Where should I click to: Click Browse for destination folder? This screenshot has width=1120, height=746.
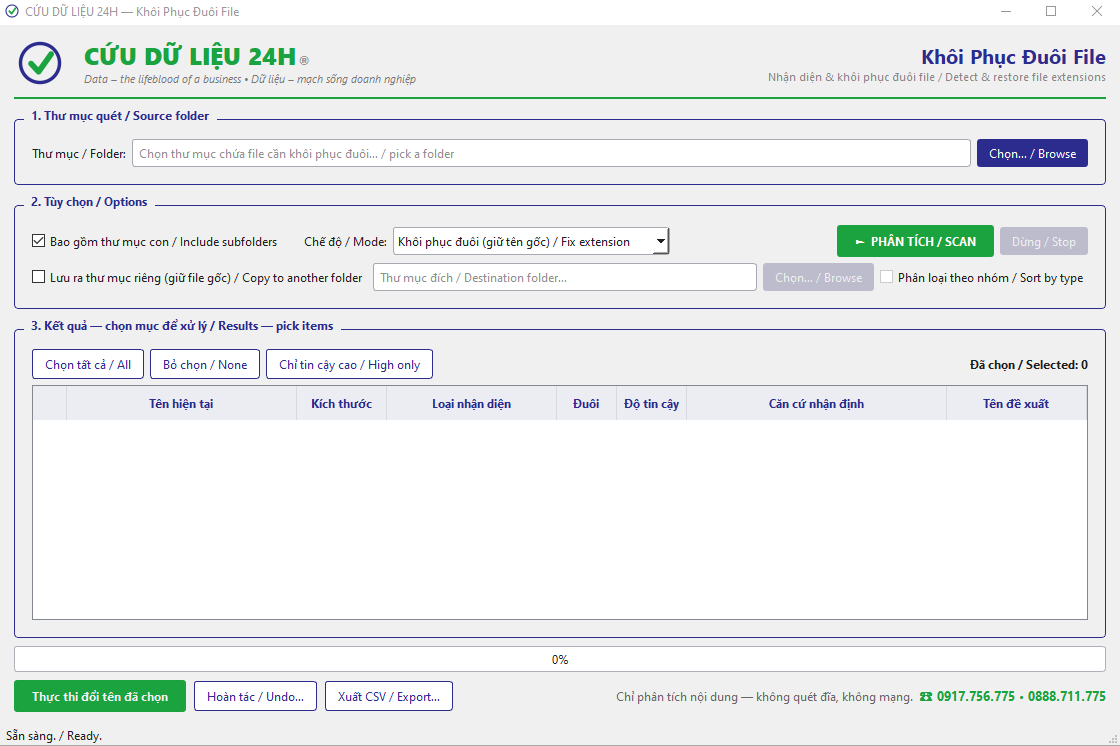click(818, 277)
